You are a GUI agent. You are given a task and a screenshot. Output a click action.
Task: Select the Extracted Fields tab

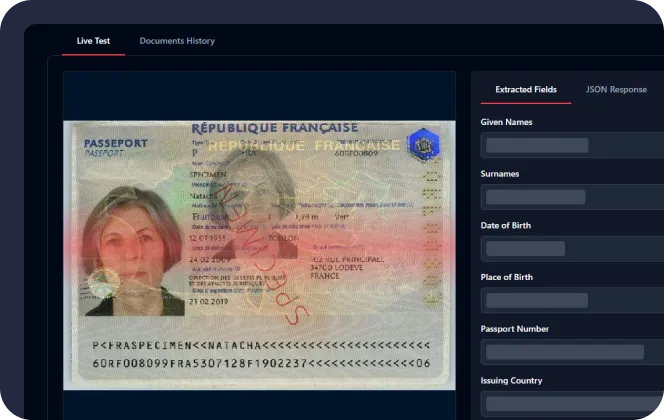[526, 90]
